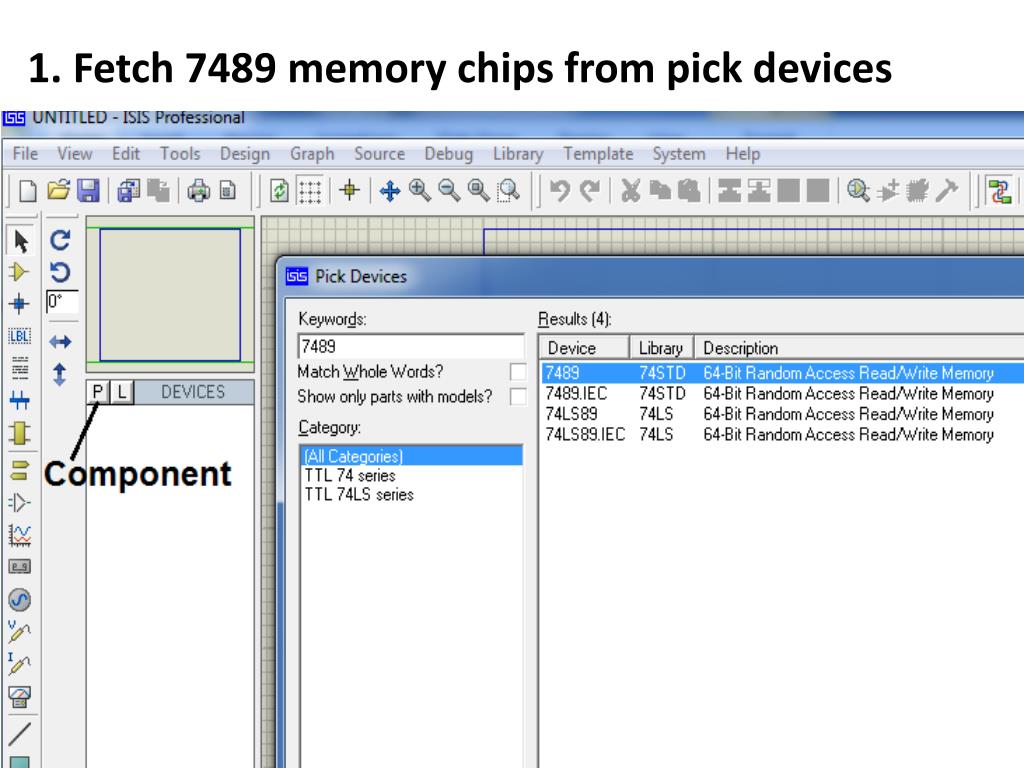Select the graph mode tool
Viewport: 1024px width, 768px height.
pos(20,535)
